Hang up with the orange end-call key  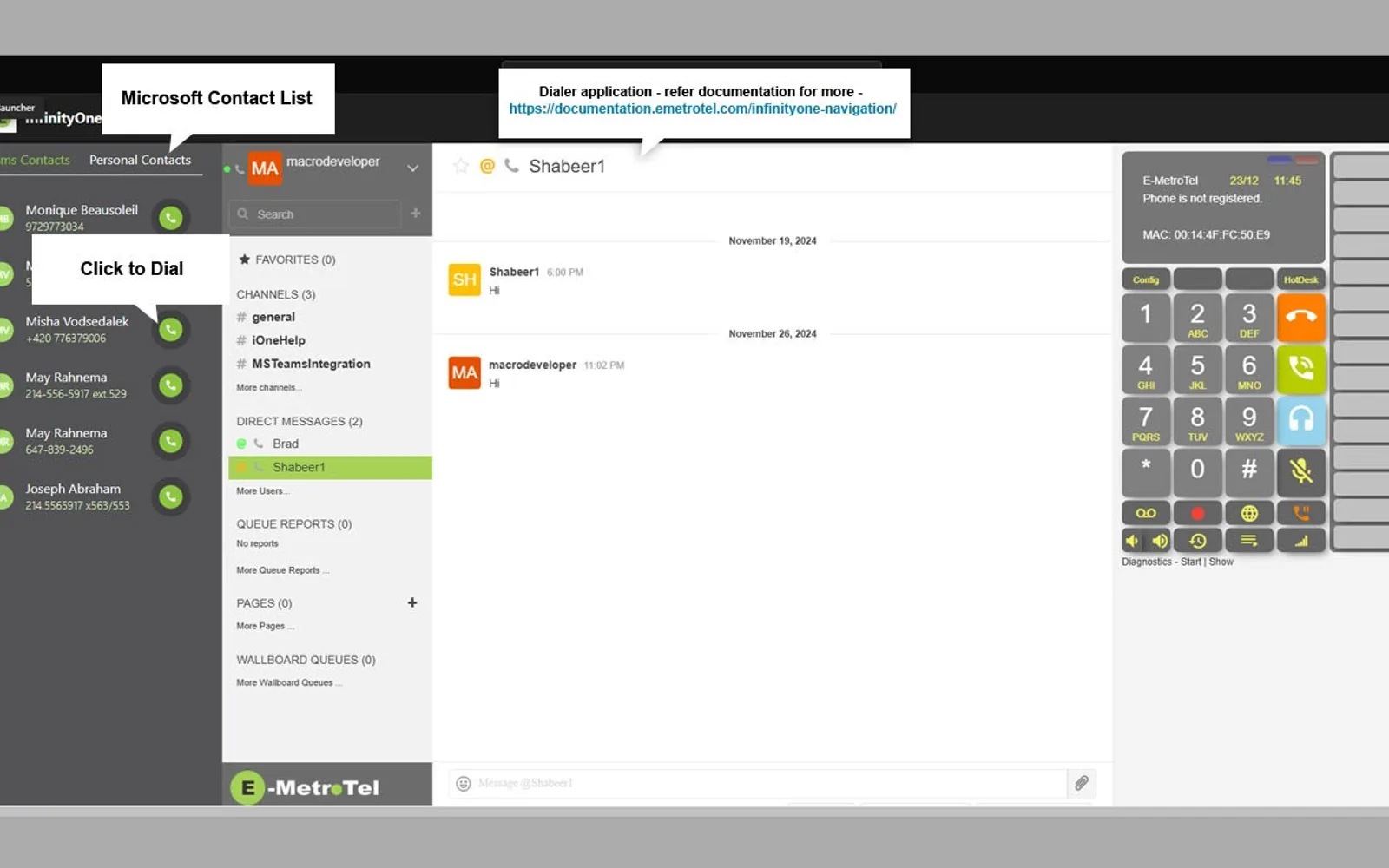click(x=1300, y=317)
